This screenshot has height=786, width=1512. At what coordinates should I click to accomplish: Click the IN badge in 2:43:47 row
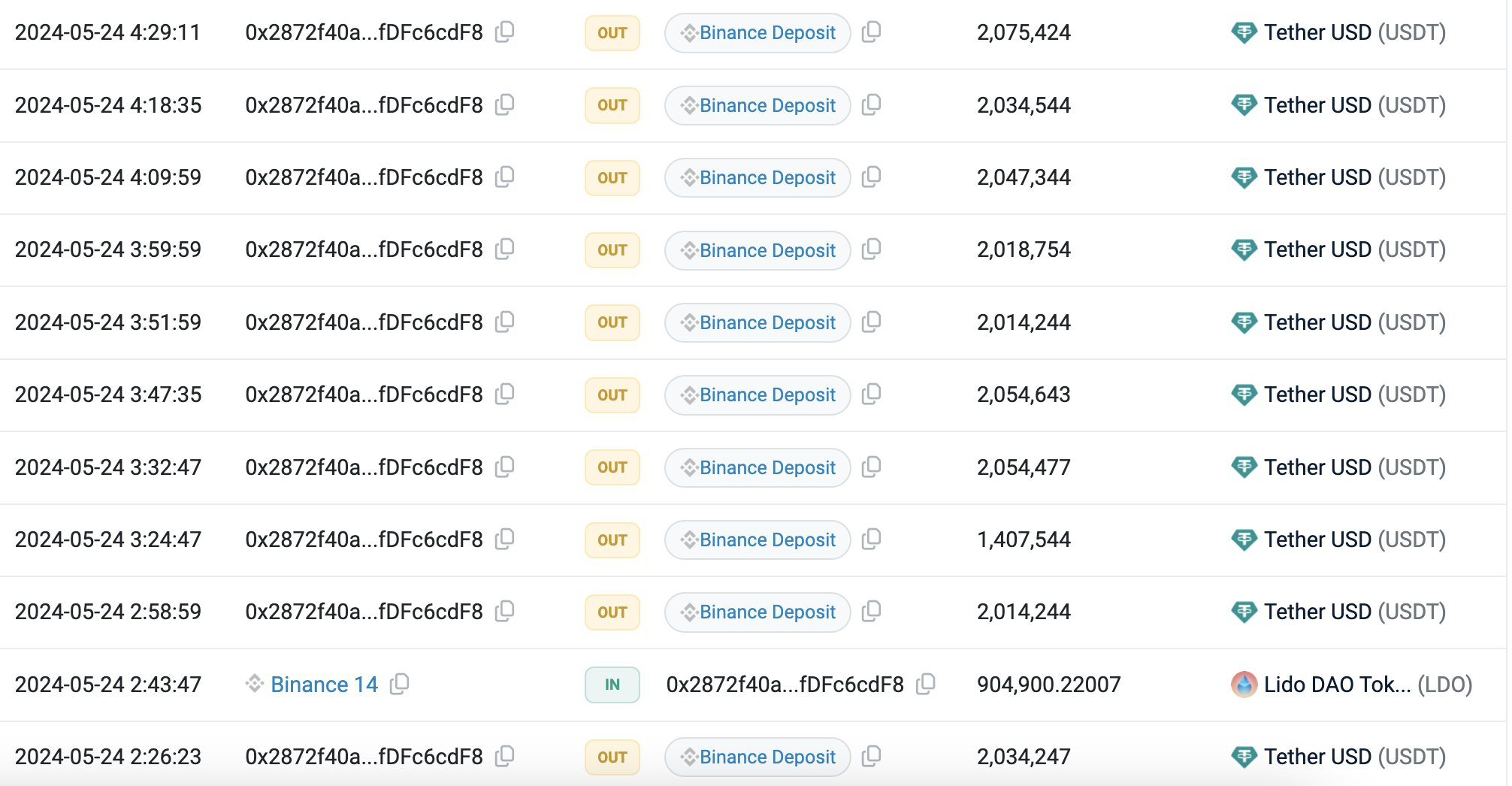coord(612,685)
